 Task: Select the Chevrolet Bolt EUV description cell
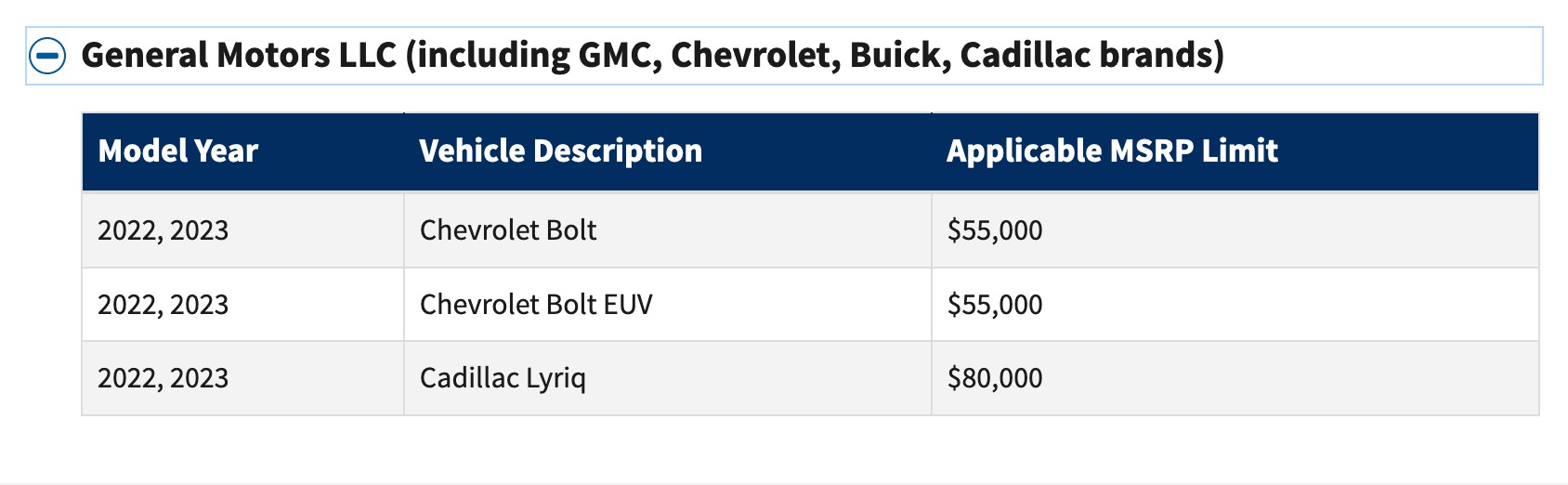pyautogui.click(x=536, y=305)
